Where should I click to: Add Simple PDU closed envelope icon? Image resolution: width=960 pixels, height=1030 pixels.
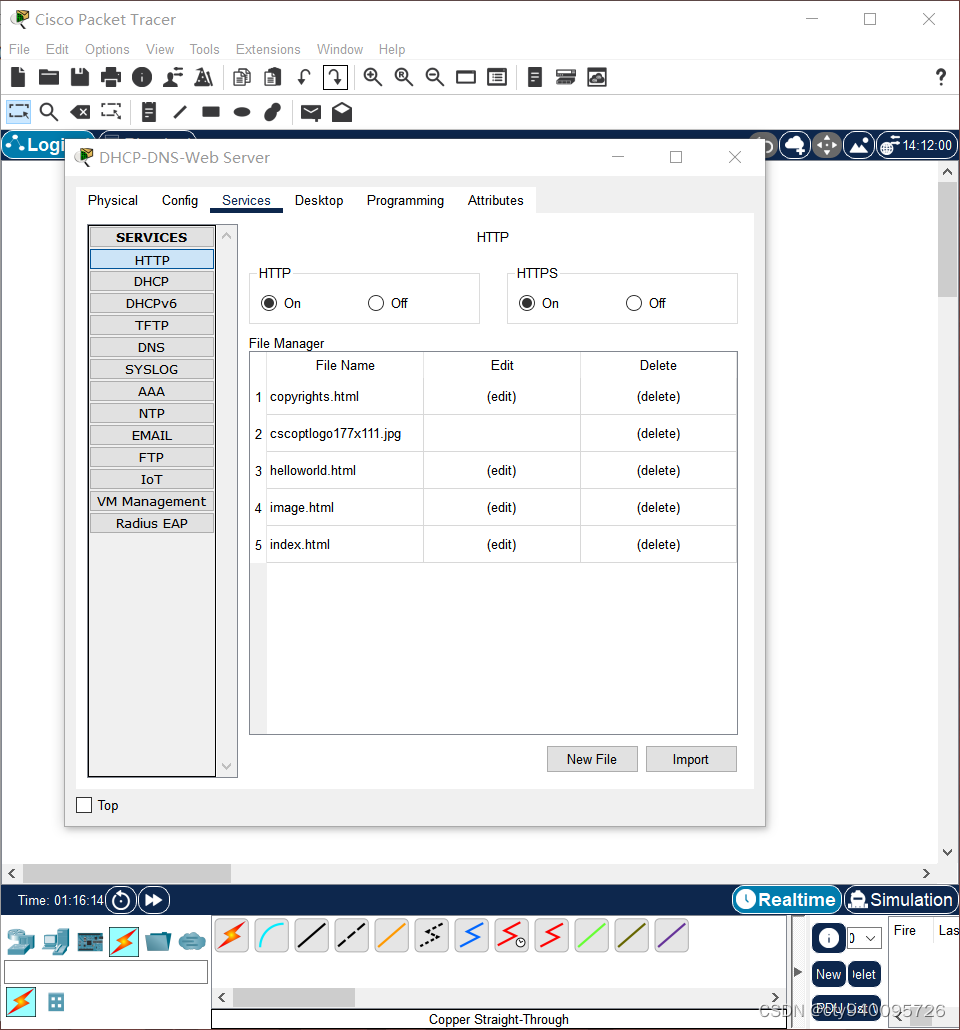click(311, 113)
